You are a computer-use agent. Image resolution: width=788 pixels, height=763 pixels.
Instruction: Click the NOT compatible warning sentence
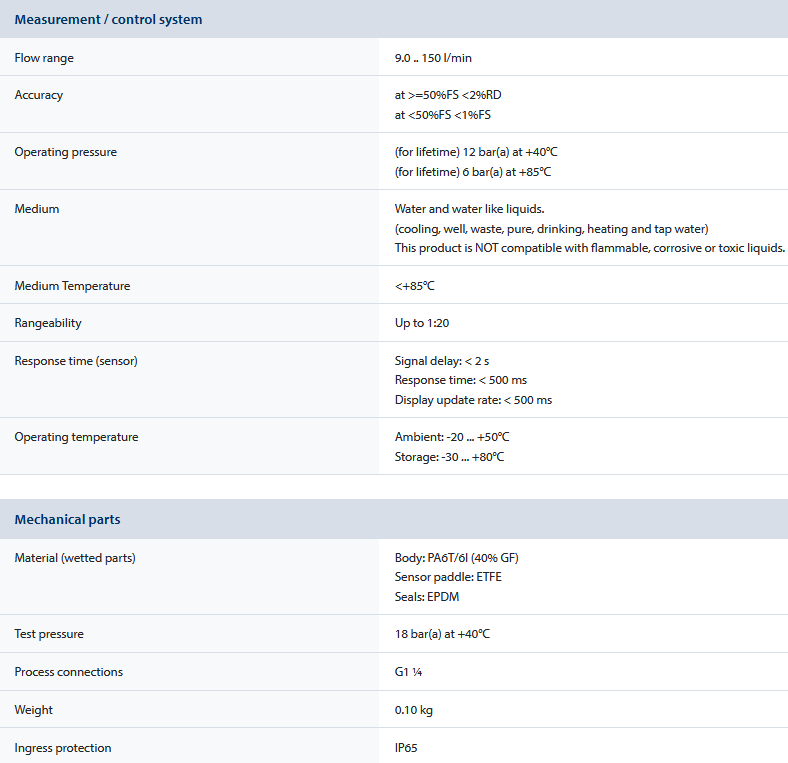(589, 248)
